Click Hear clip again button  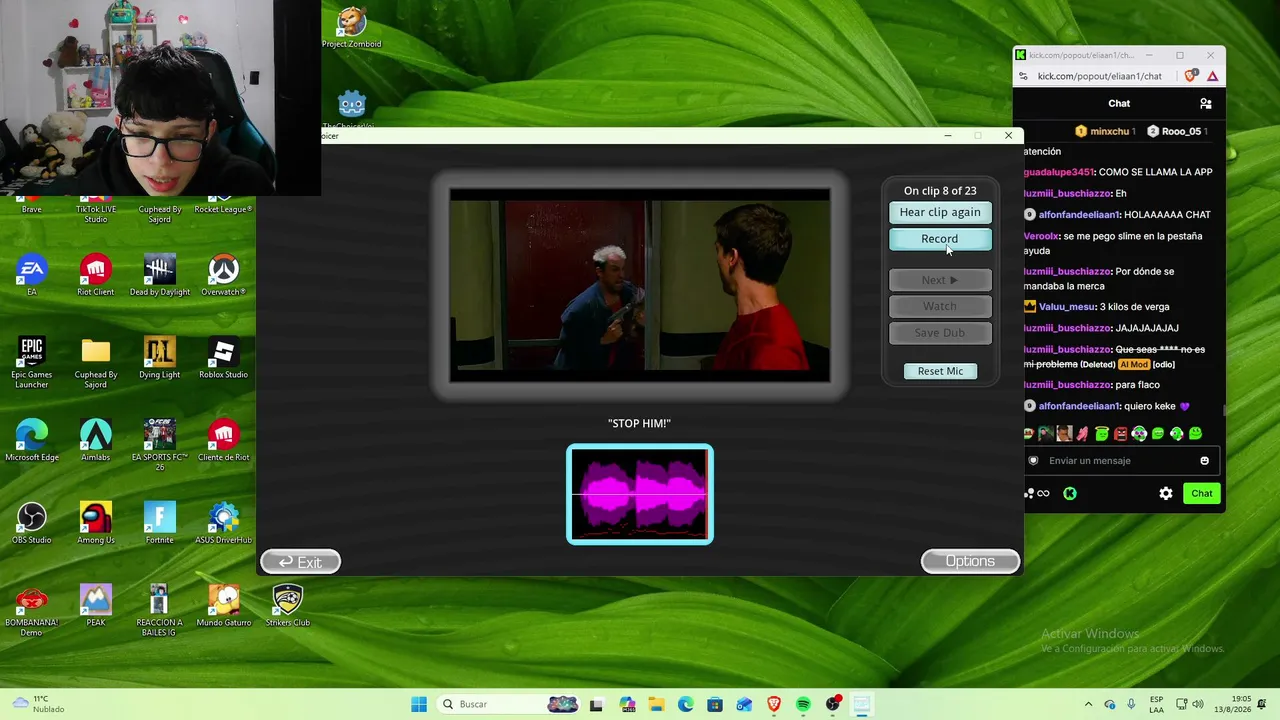point(940,212)
